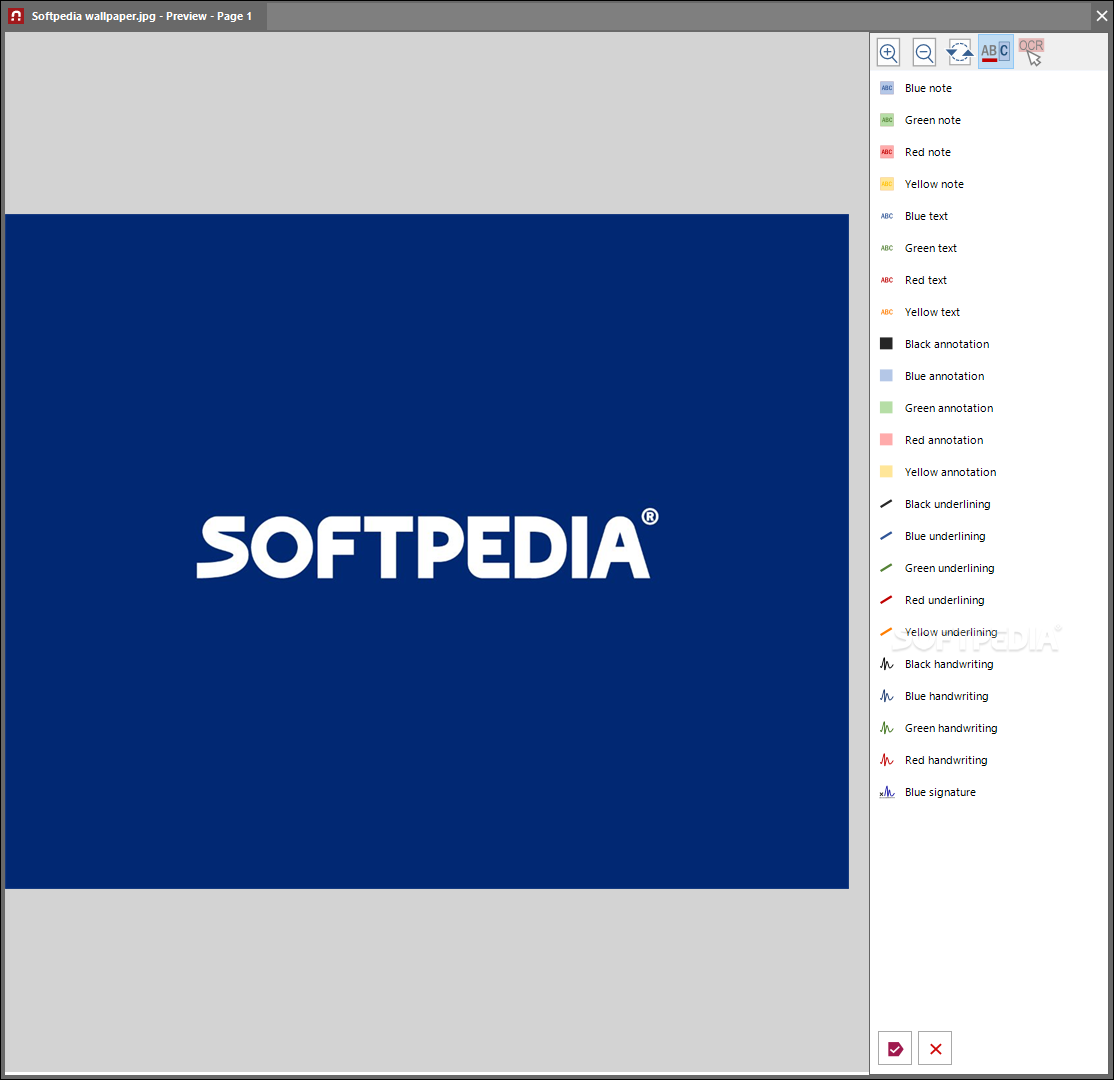
Task: Select Blue handwriting tool
Action: pyautogui.click(x=934, y=696)
